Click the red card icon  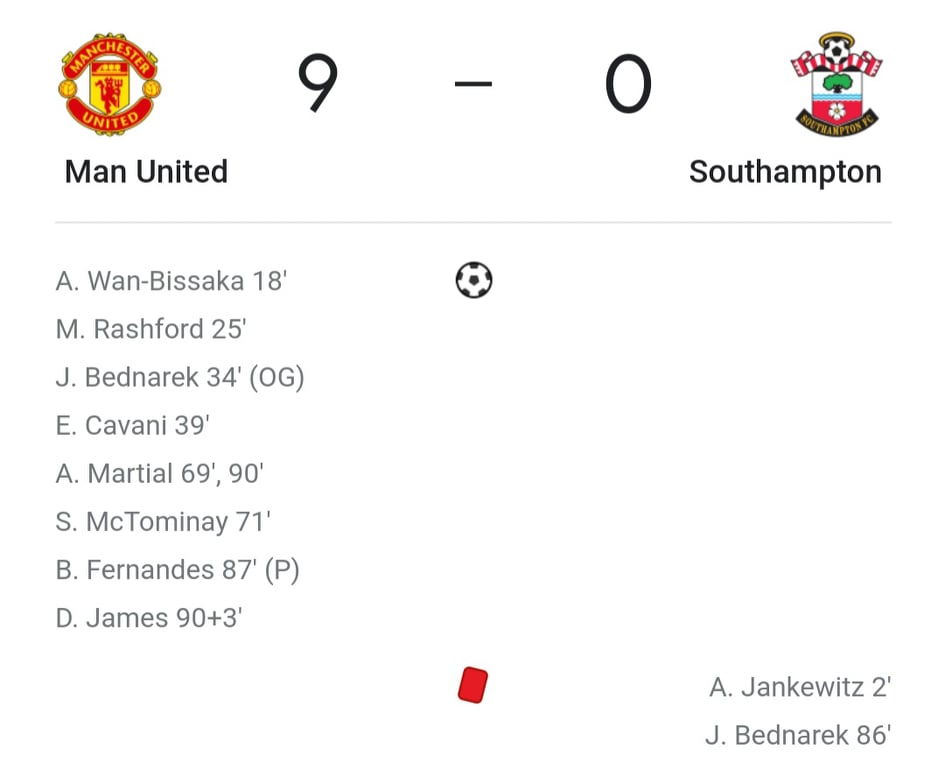[x=473, y=685]
